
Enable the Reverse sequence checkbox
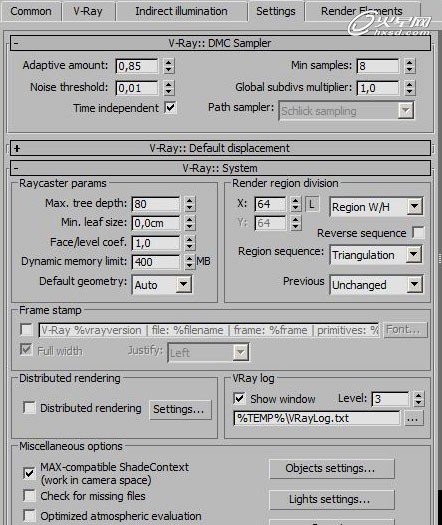418,233
